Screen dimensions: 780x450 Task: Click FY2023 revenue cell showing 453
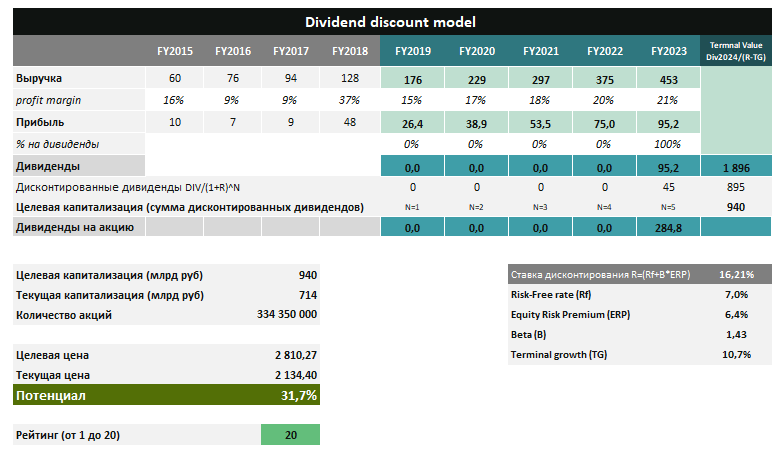(x=668, y=79)
